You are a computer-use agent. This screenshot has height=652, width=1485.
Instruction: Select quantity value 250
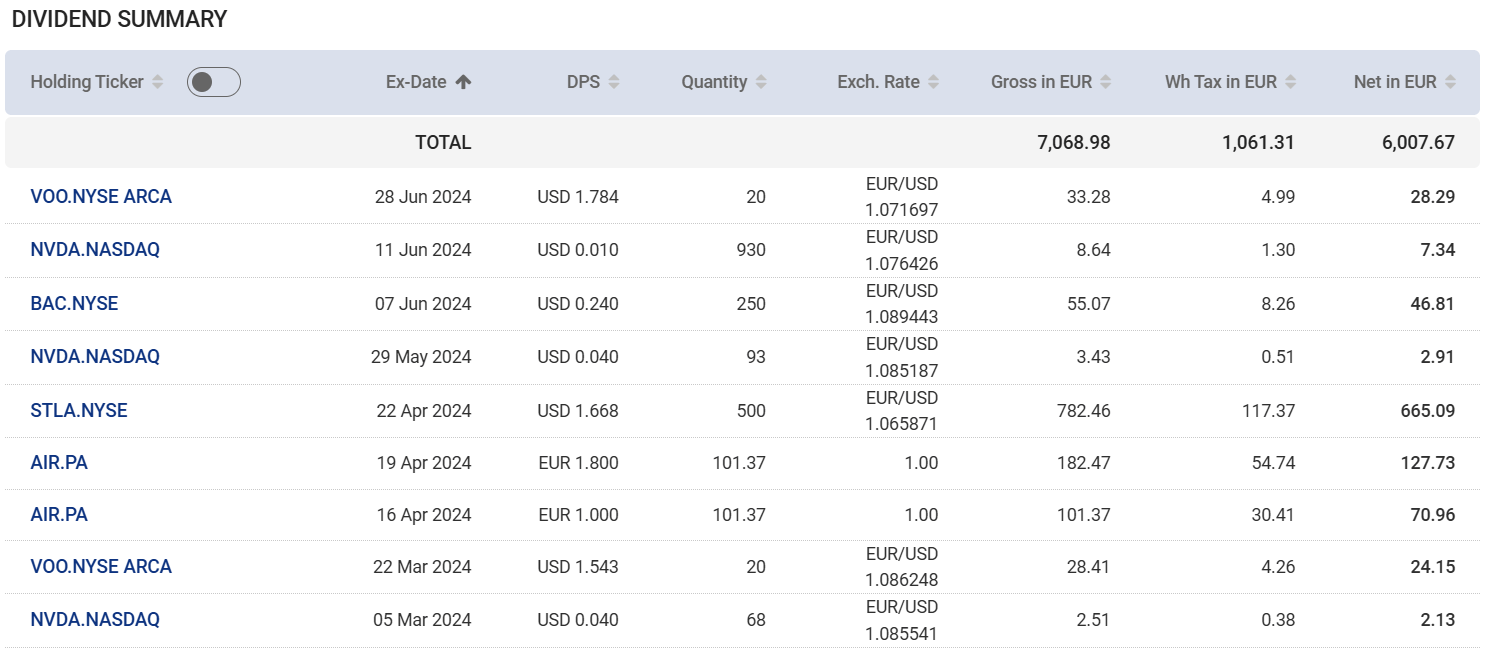pos(751,304)
